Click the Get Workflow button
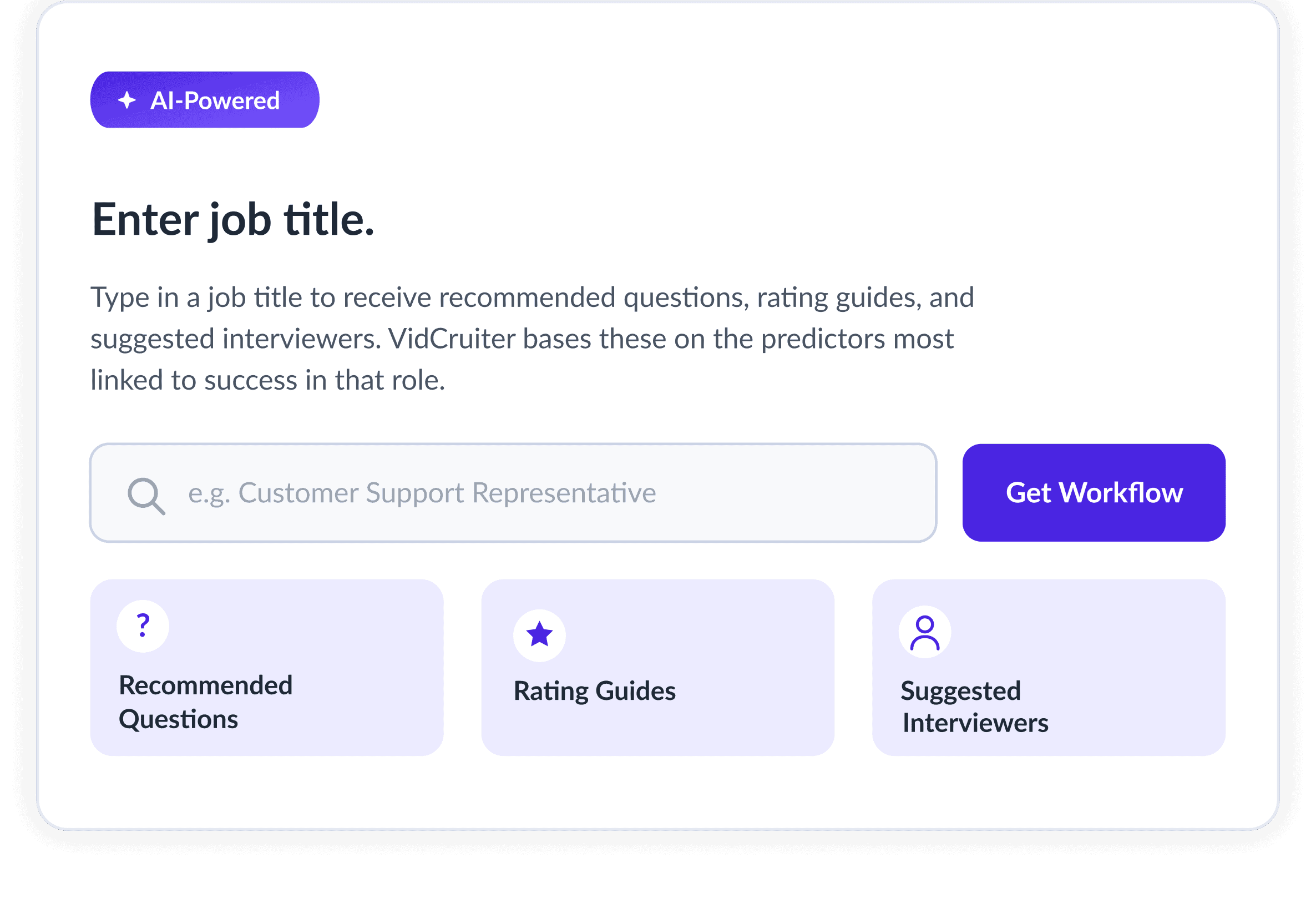This screenshot has width=1316, height=903. tap(1094, 493)
